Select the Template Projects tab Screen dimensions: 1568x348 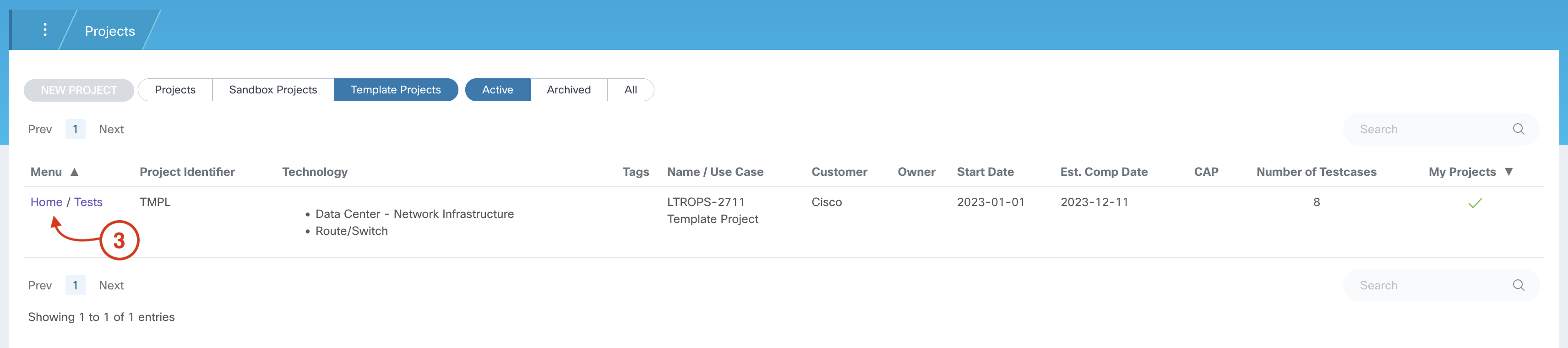(x=396, y=90)
